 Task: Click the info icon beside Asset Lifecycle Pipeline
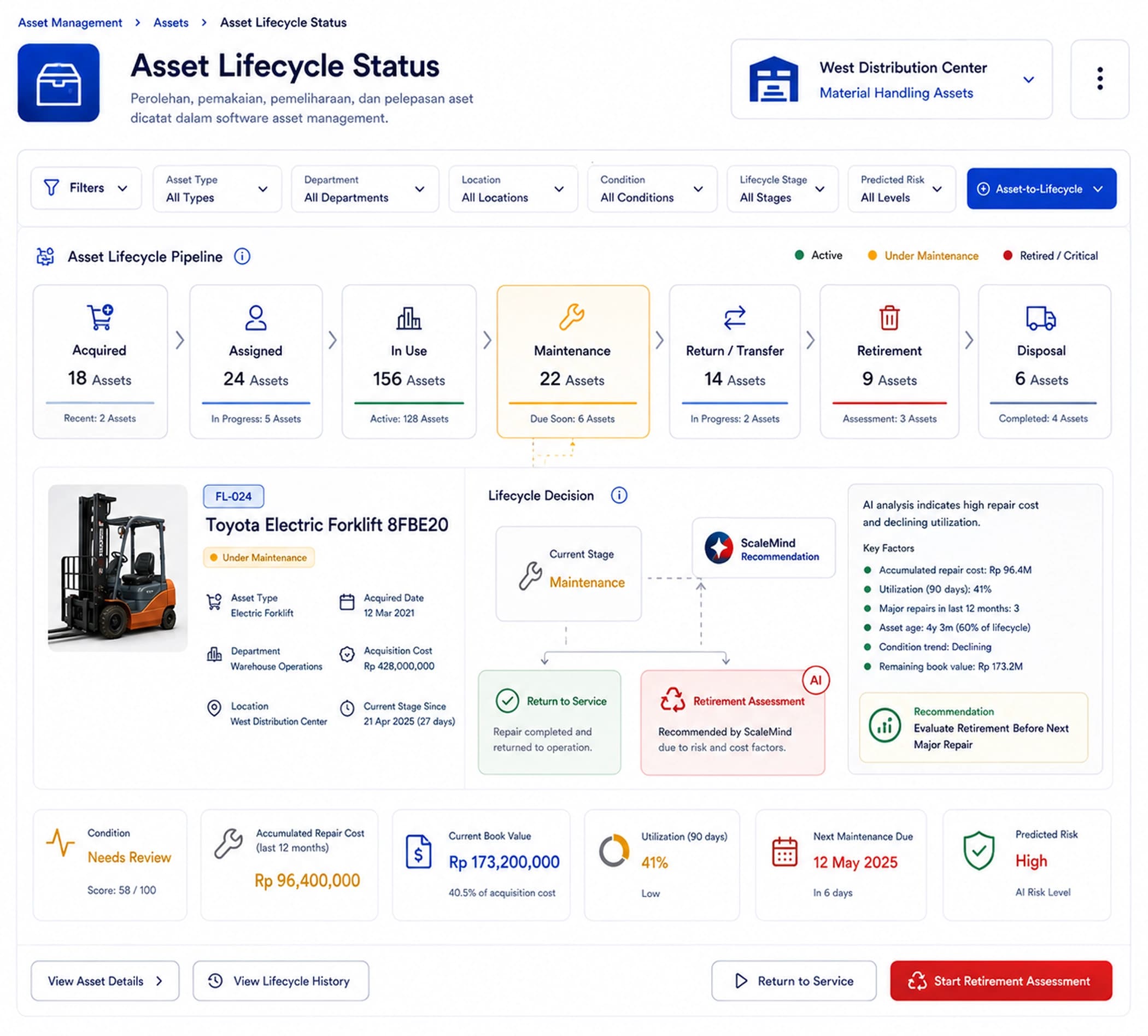(242, 257)
